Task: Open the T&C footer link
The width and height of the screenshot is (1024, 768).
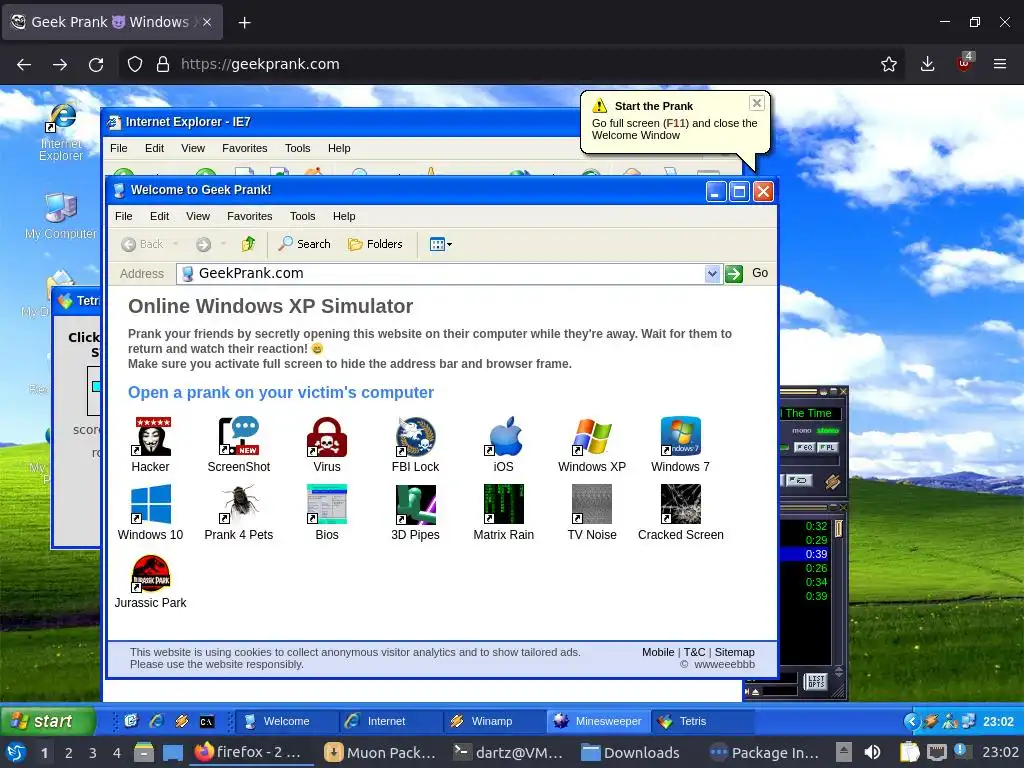Action: coord(694,652)
